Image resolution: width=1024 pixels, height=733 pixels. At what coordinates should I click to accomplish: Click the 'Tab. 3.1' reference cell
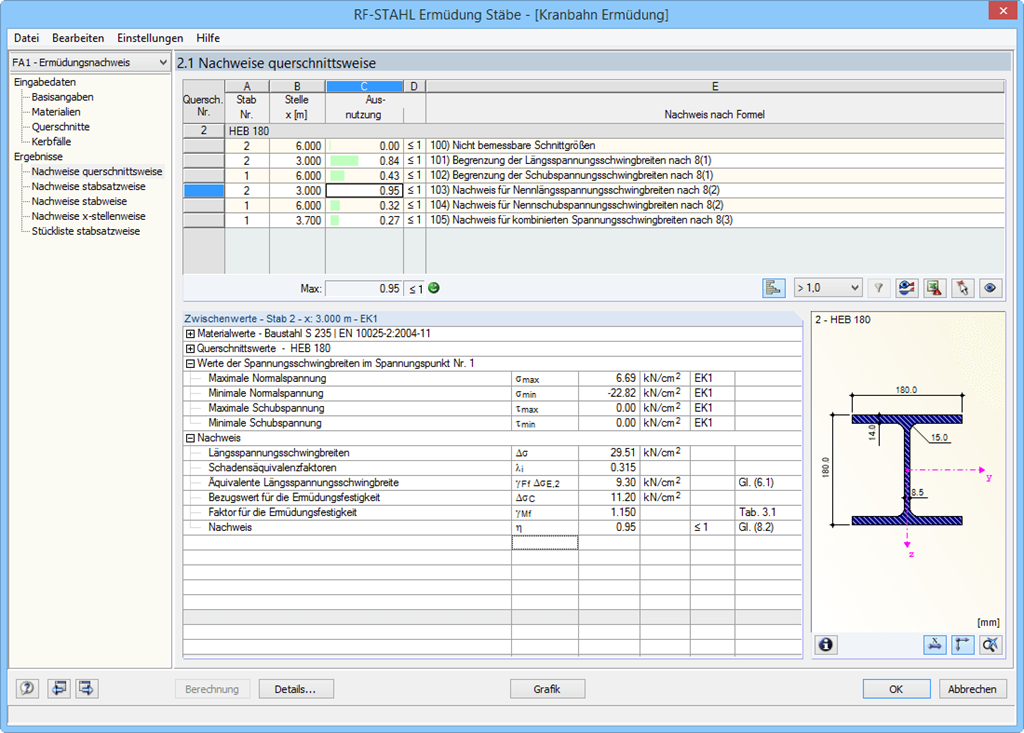tap(768, 512)
